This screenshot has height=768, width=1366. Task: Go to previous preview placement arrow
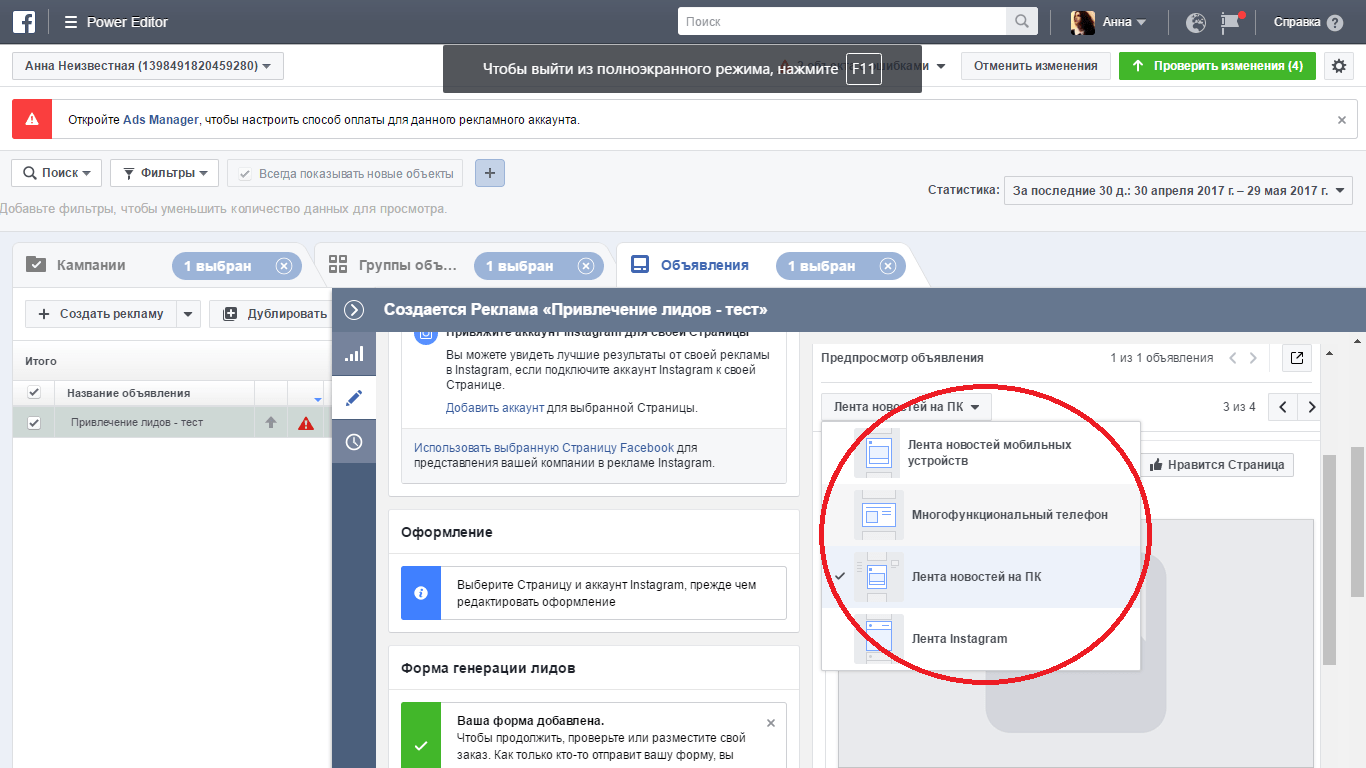[1283, 407]
